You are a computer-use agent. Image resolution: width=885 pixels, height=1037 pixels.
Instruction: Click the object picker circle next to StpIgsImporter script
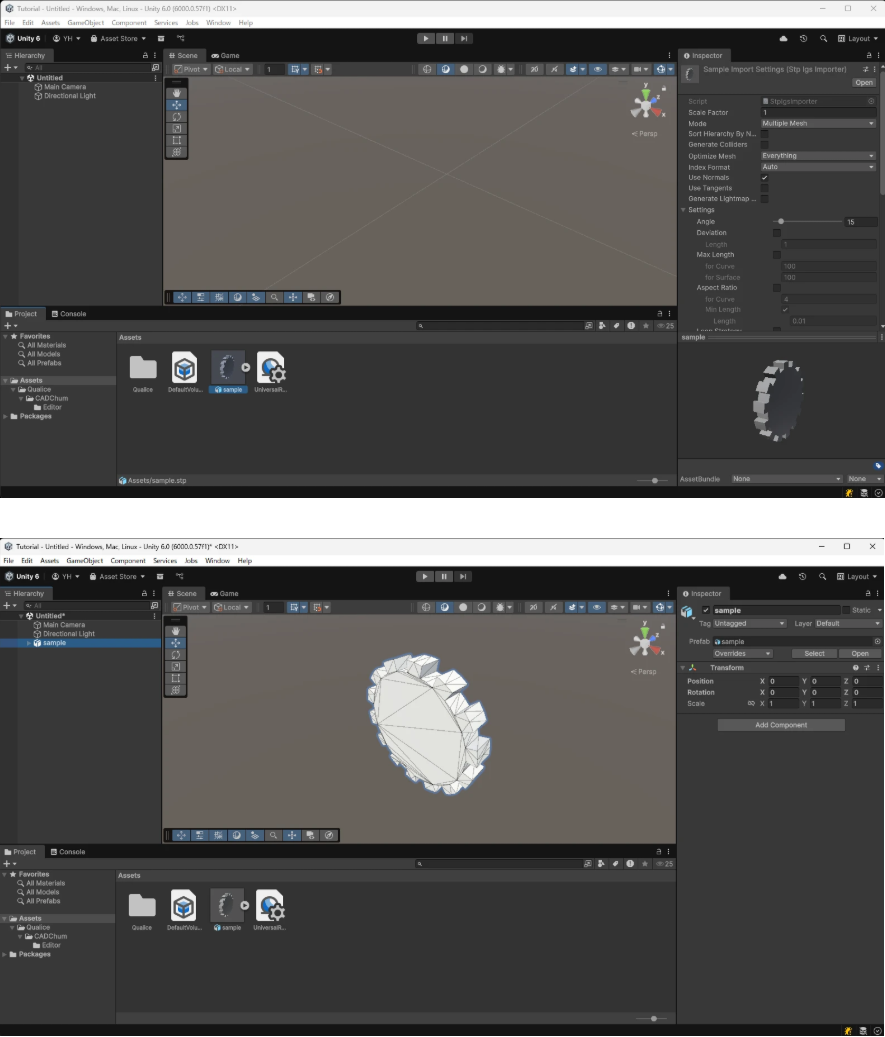click(x=871, y=101)
